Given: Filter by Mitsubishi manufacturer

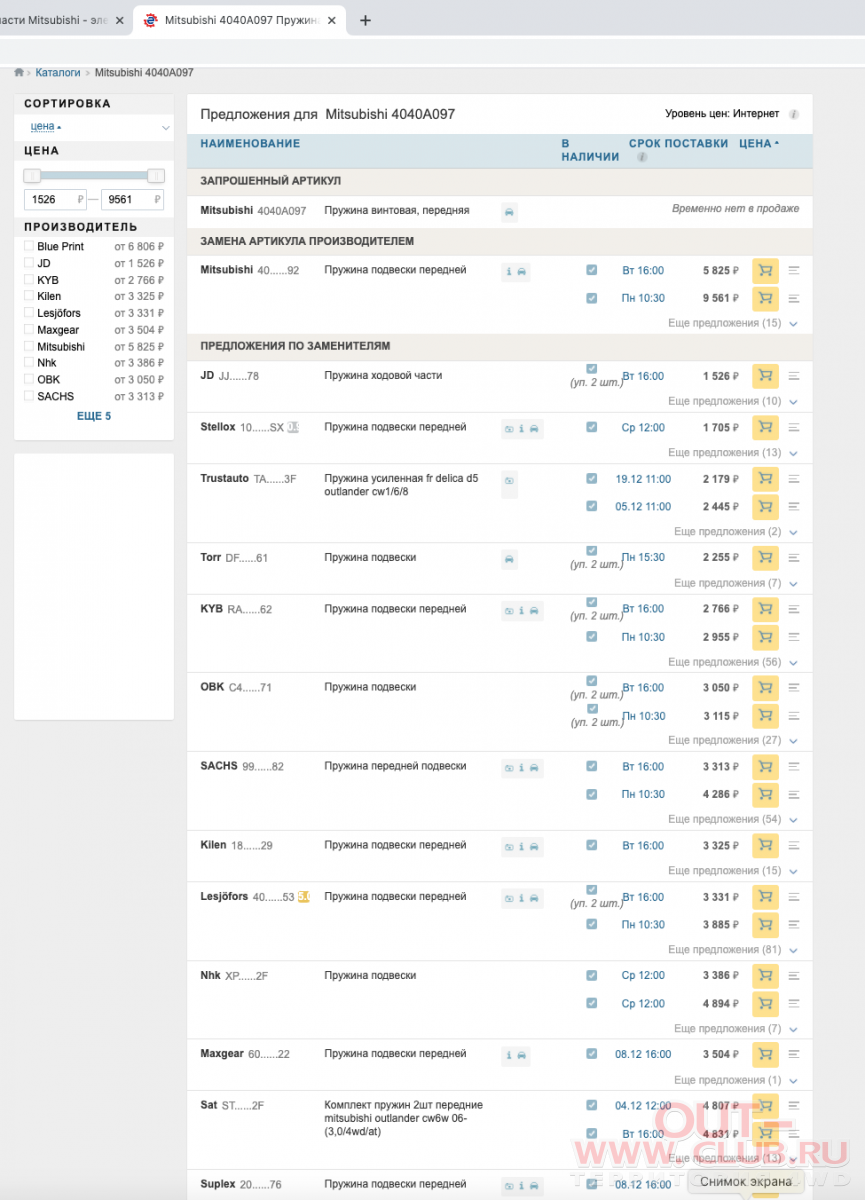Looking at the screenshot, I should pos(29,346).
